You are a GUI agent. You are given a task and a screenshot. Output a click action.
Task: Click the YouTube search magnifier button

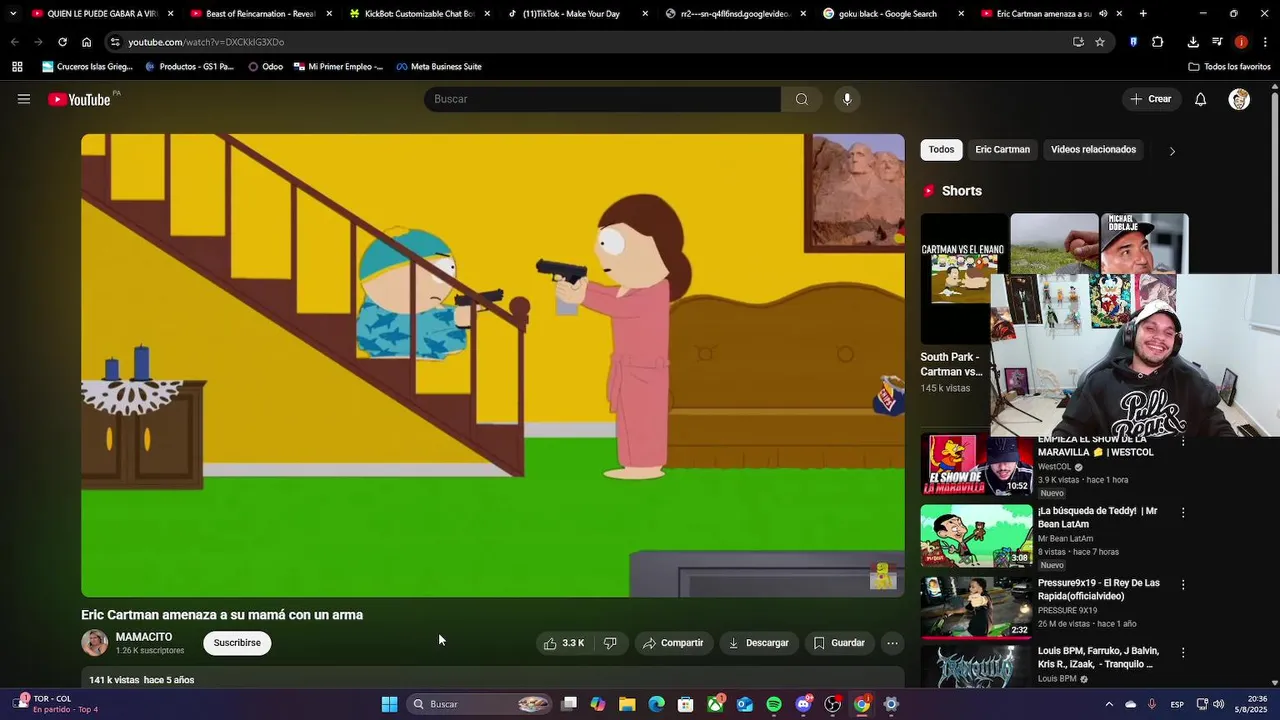(801, 99)
